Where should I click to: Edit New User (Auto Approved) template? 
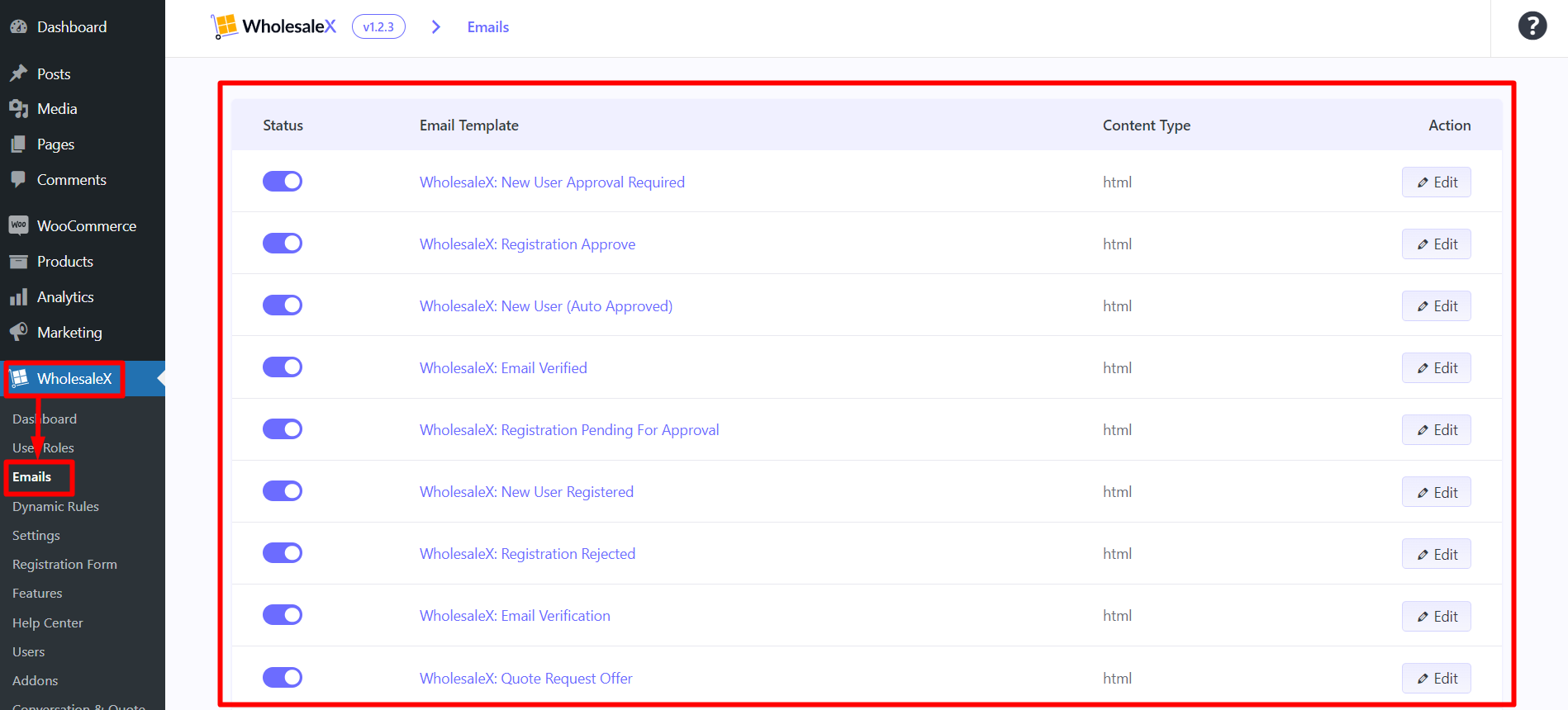pyautogui.click(x=1437, y=305)
